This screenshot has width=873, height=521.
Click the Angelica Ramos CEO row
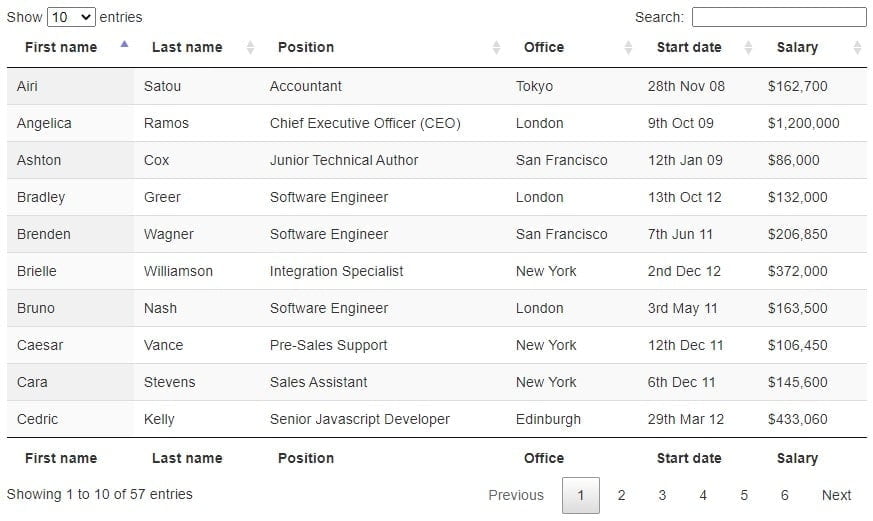point(436,123)
